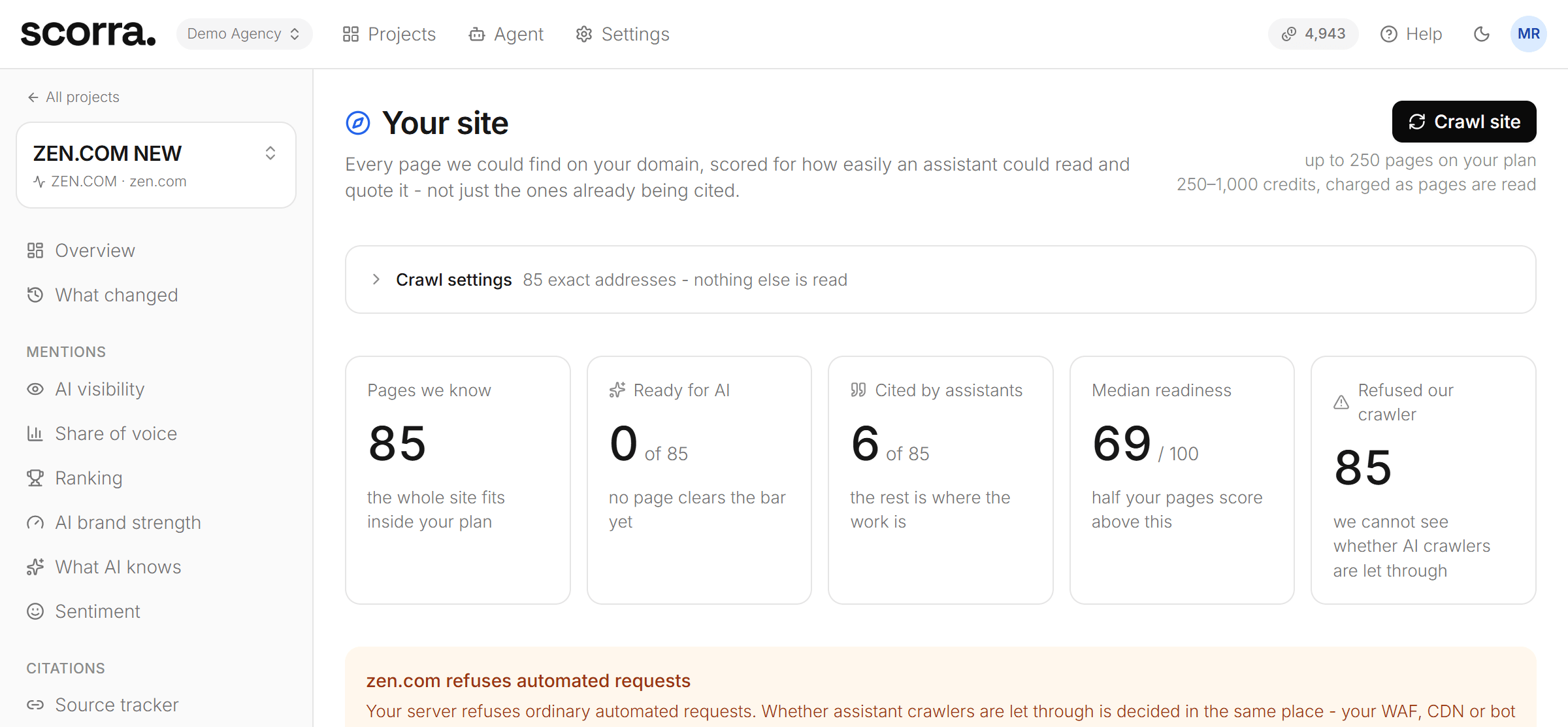Viewport: 1568px width, 727px height.
Task: Click the scorra logo
Action: pyautogui.click(x=88, y=33)
